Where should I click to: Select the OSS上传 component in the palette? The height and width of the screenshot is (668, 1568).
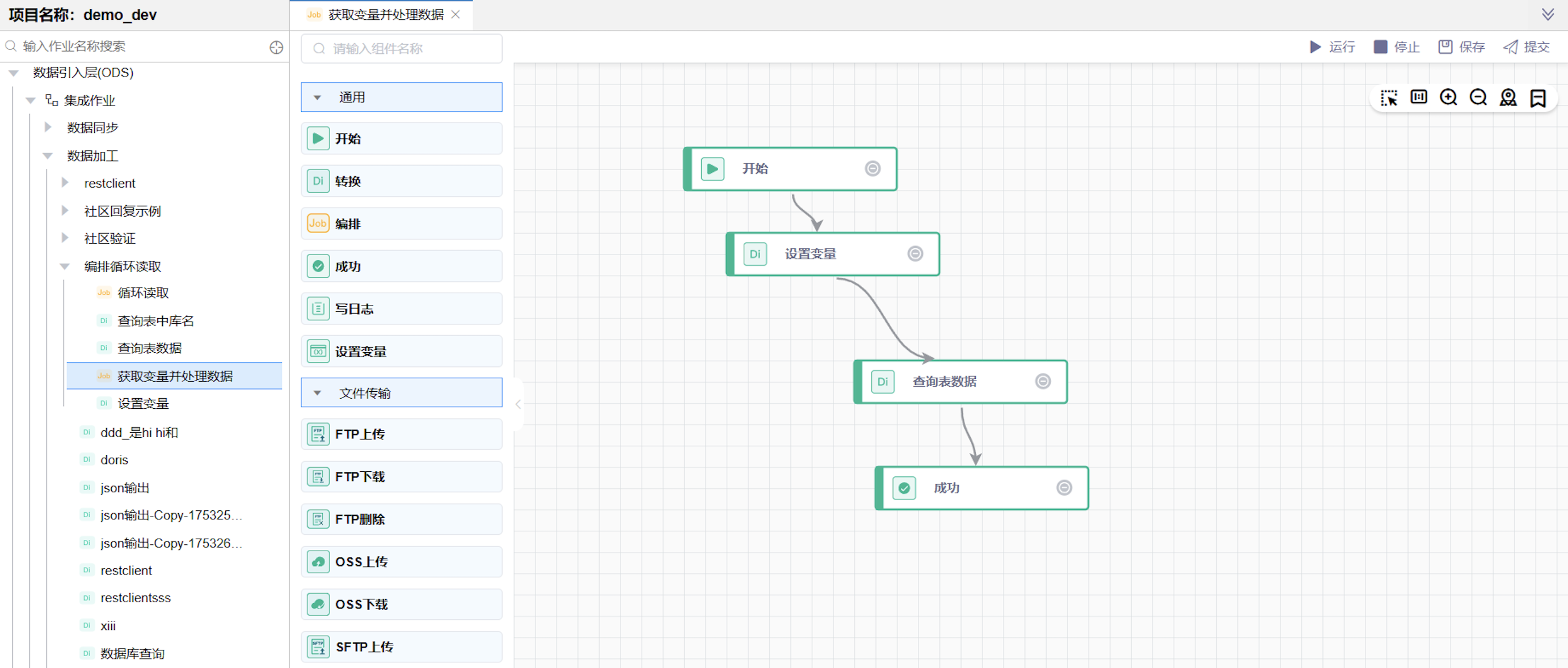(x=401, y=561)
